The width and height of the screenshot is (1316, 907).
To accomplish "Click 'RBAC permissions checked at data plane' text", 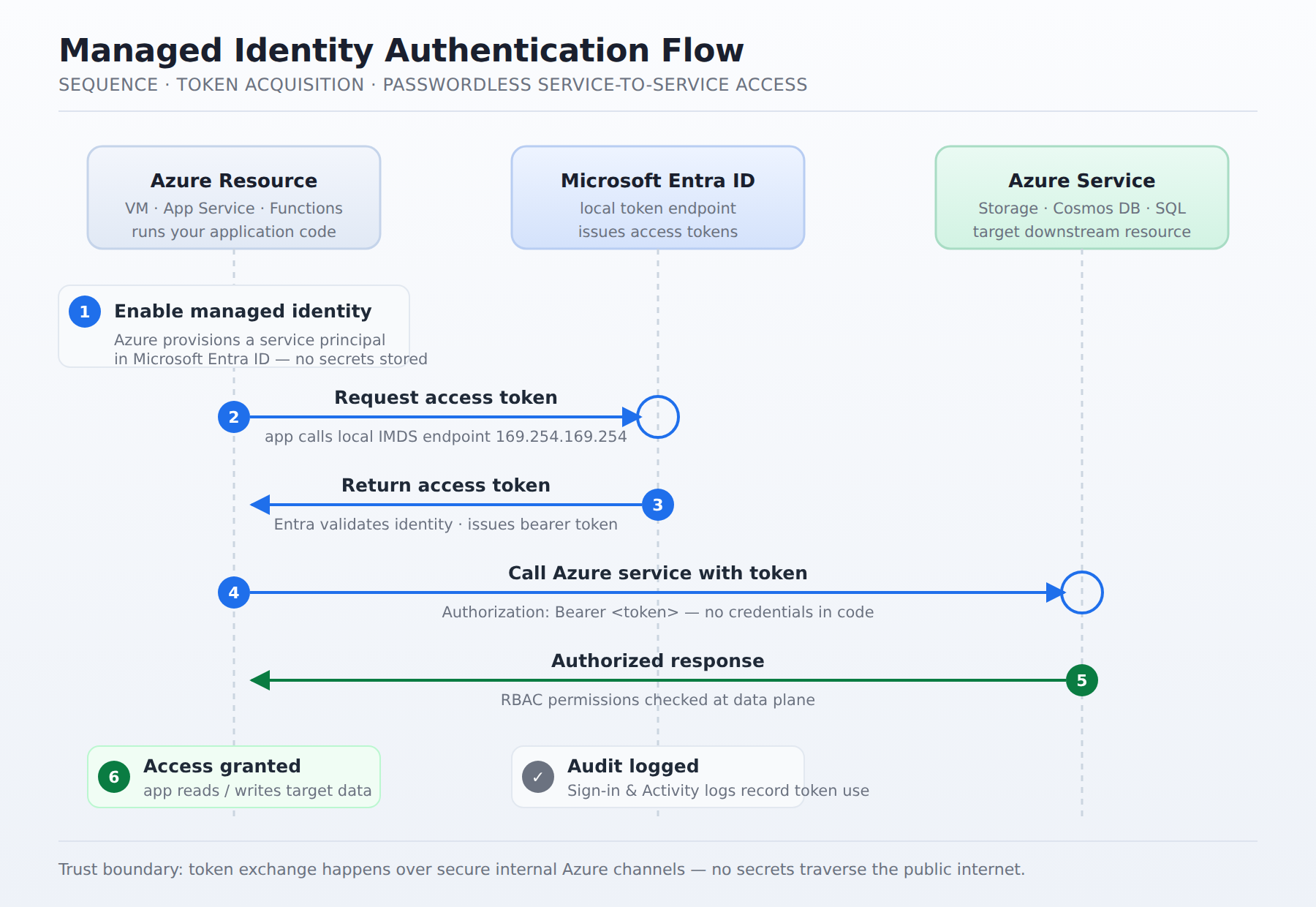I will coord(658,700).
